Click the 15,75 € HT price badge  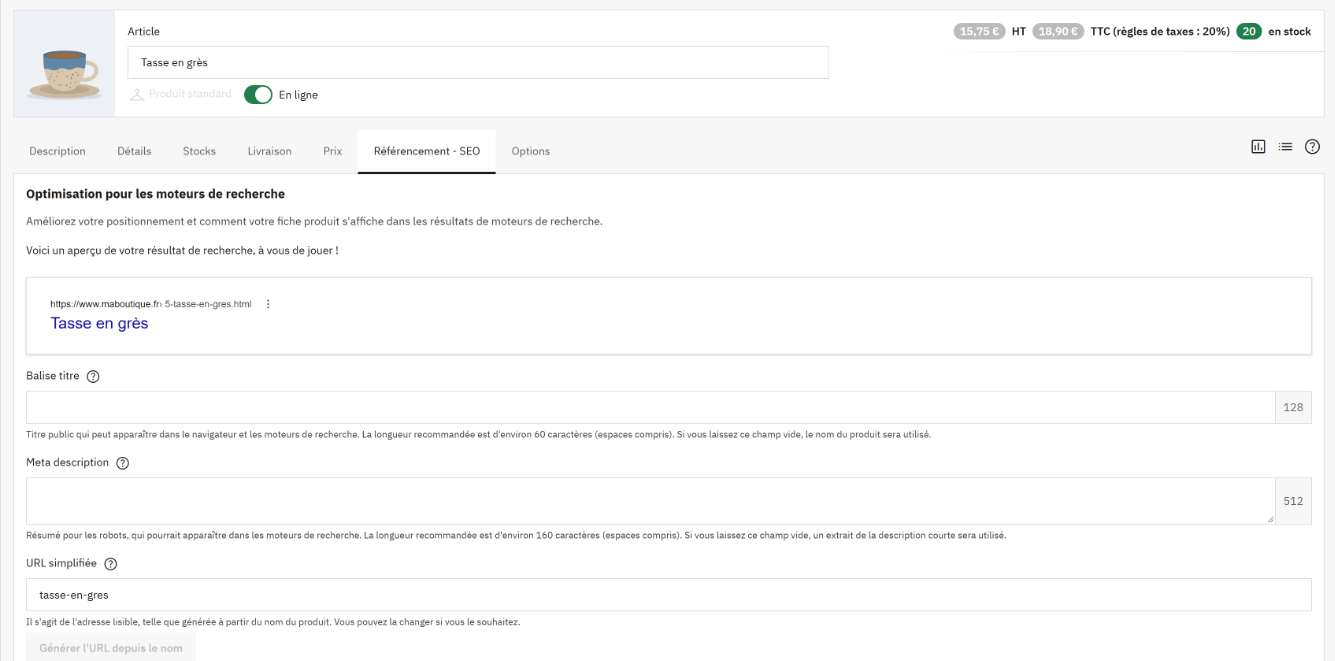click(980, 31)
